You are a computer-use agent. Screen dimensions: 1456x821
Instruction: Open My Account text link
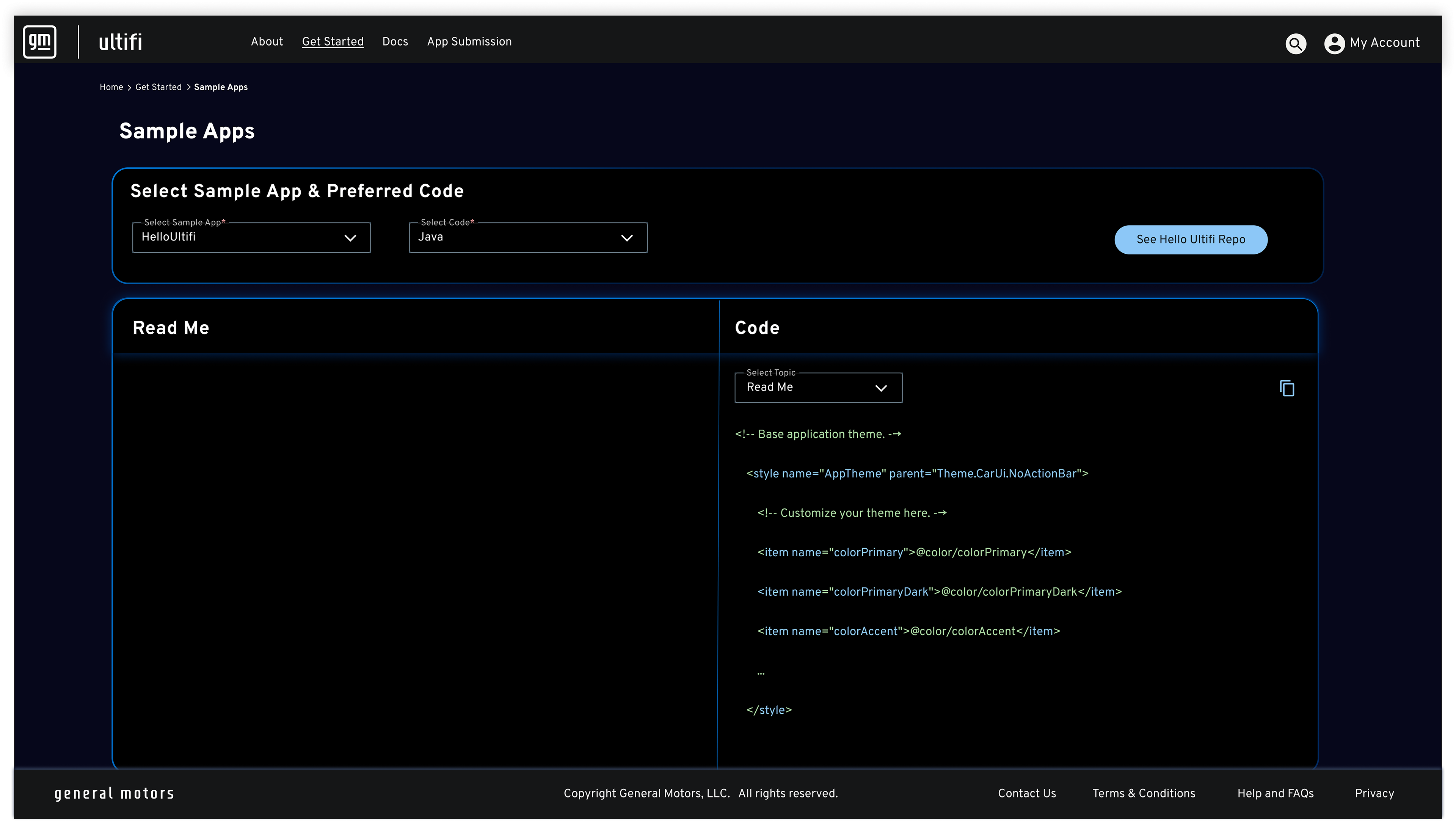click(1385, 43)
